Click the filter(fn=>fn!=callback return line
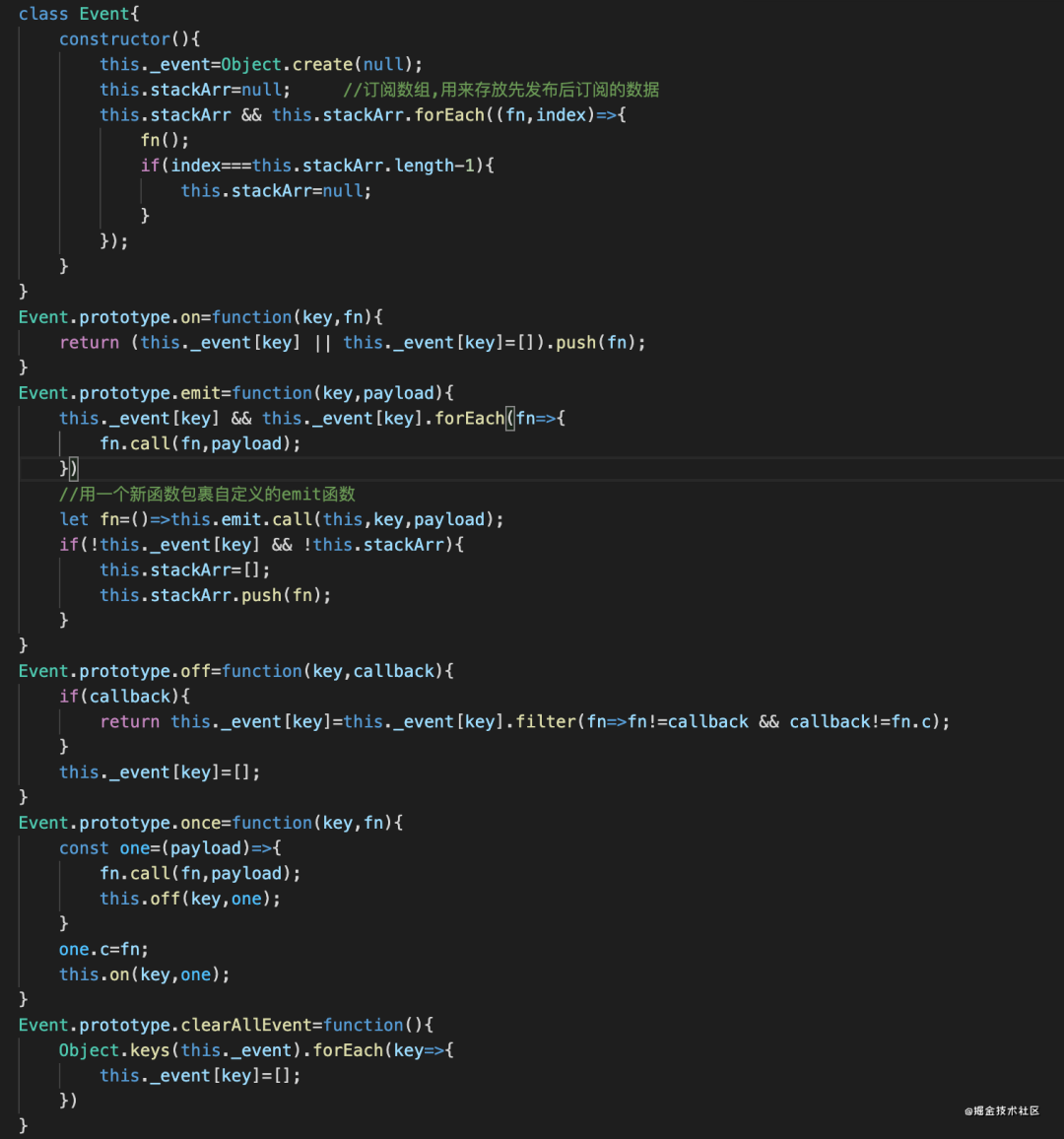This screenshot has width=1064, height=1139. click(524, 722)
